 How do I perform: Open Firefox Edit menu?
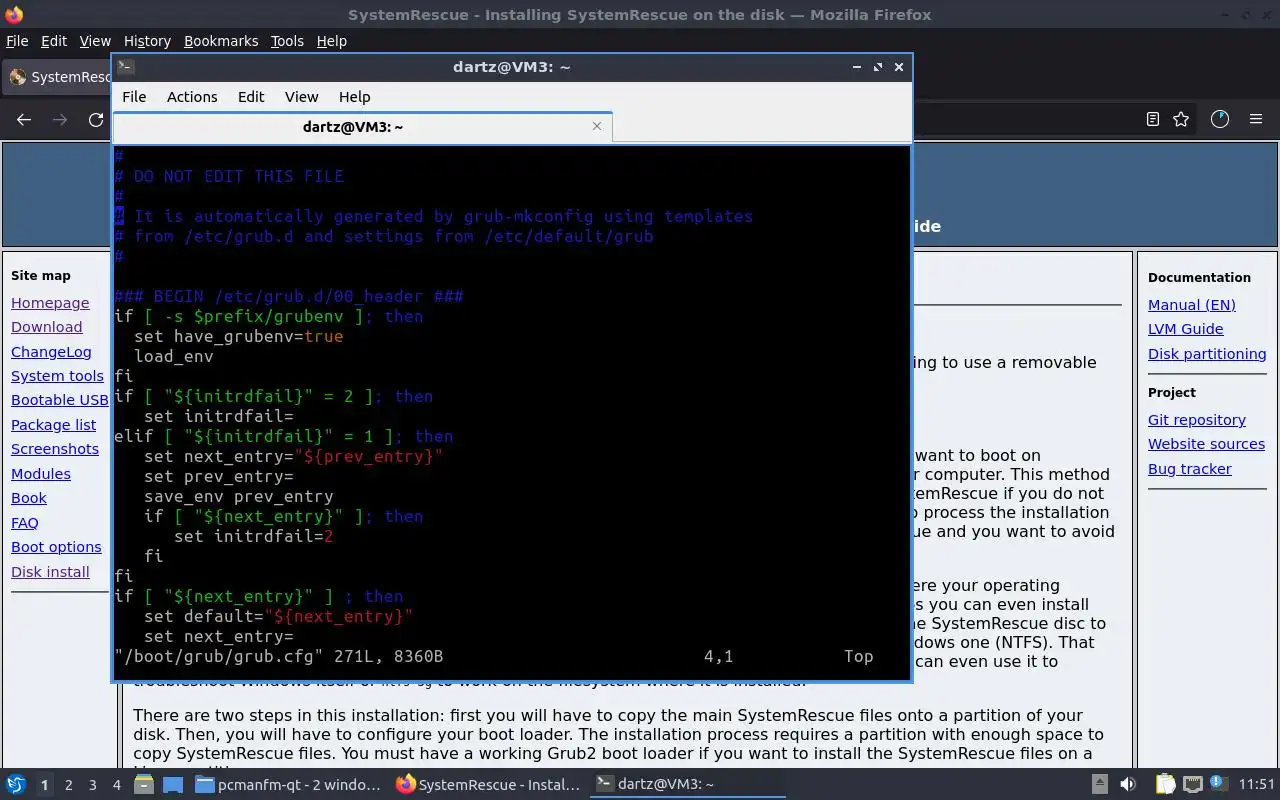pyautogui.click(x=54, y=41)
